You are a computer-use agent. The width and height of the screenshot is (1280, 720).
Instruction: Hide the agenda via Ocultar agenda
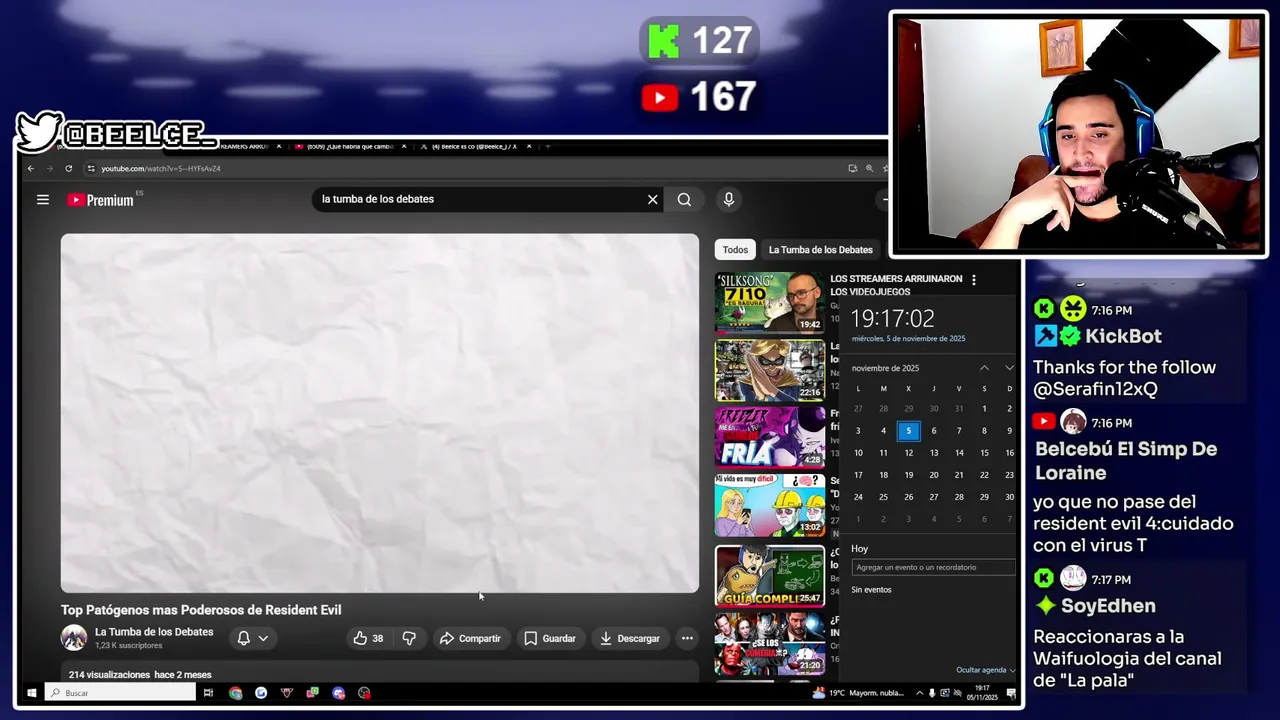coord(985,670)
